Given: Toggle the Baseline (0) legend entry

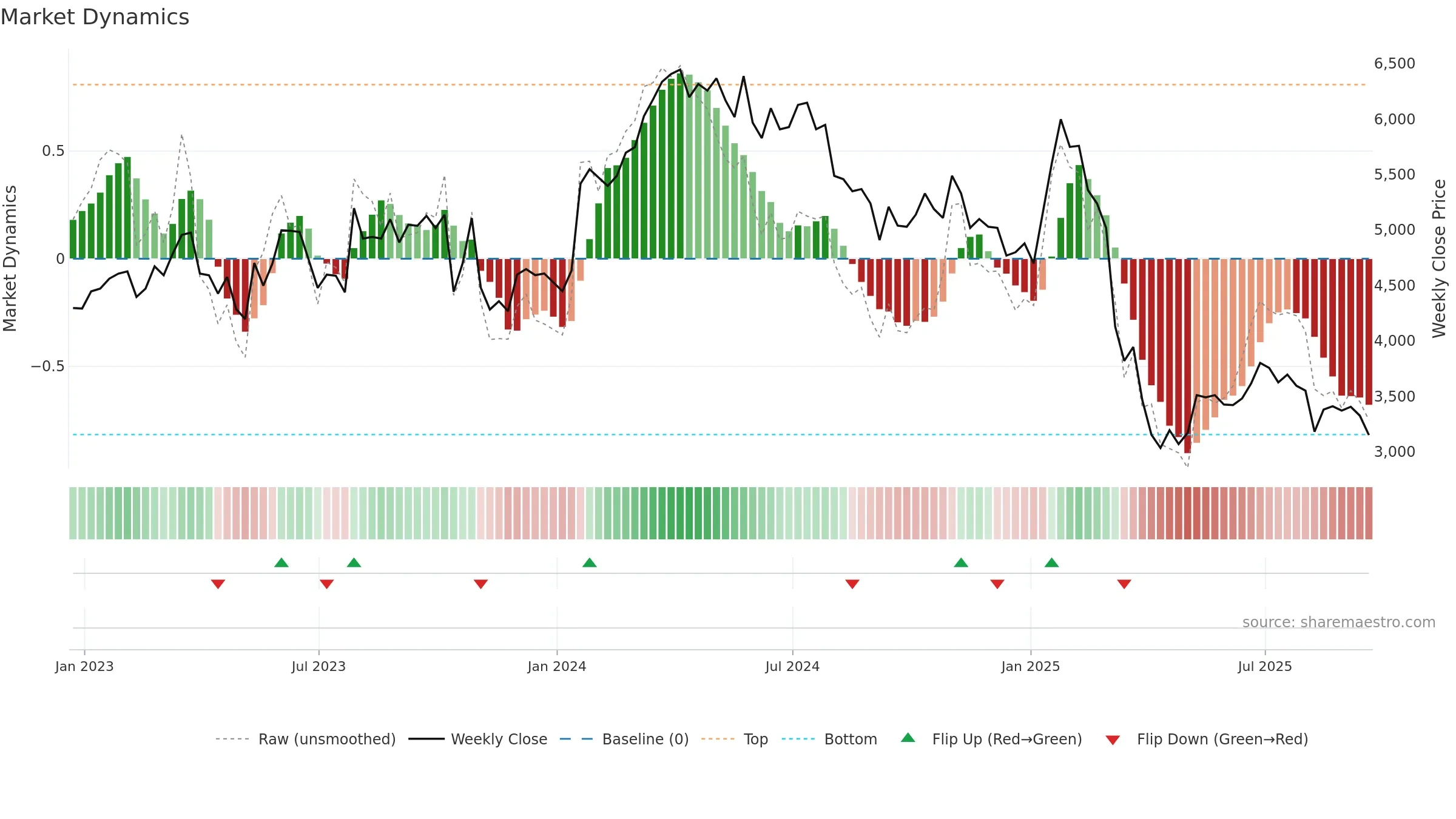Looking at the screenshot, I should pos(645,739).
